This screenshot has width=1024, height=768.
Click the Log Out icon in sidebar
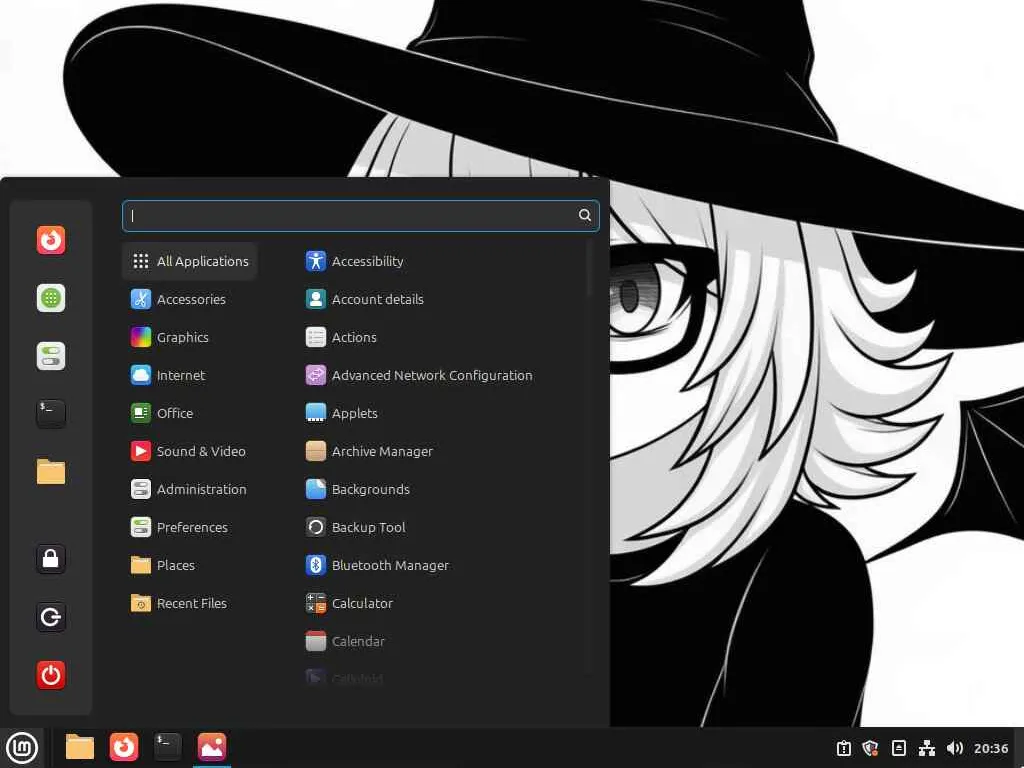[x=51, y=616]
